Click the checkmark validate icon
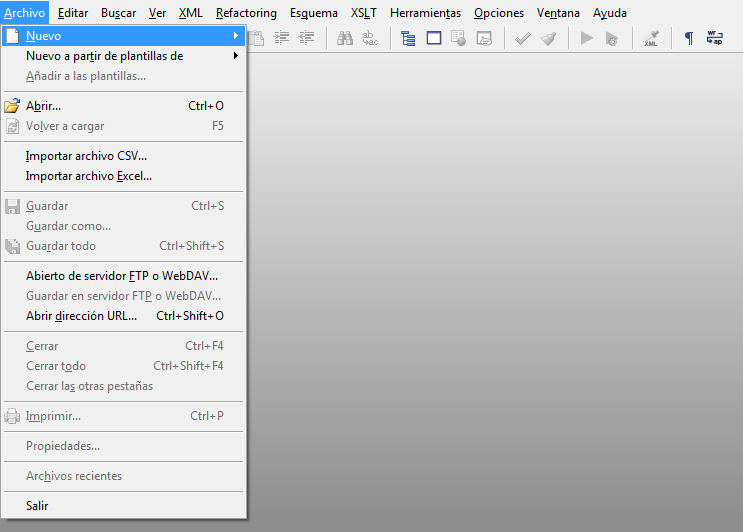The width and height of the screenshot is (743, 532). [x=523, y=38]
